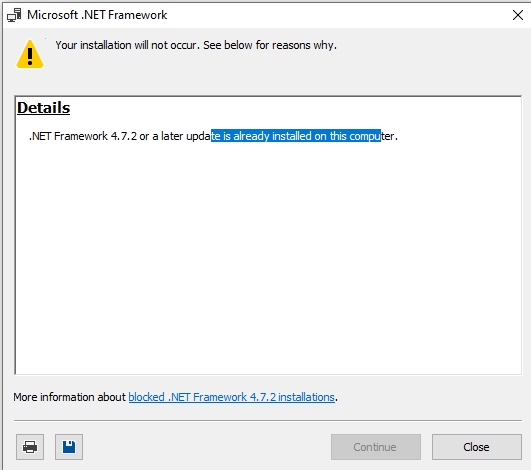Click the 'Your installation will not occur' message
531x470 pixels.
coord(127,45)
